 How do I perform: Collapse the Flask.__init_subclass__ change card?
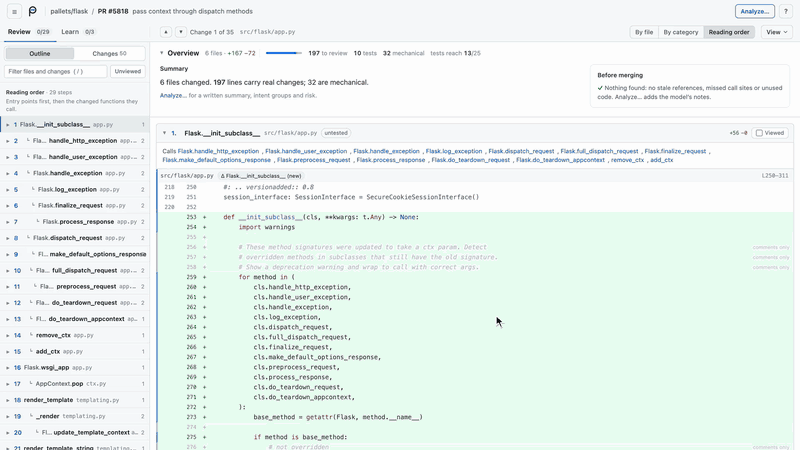click(x=164, y=133)
